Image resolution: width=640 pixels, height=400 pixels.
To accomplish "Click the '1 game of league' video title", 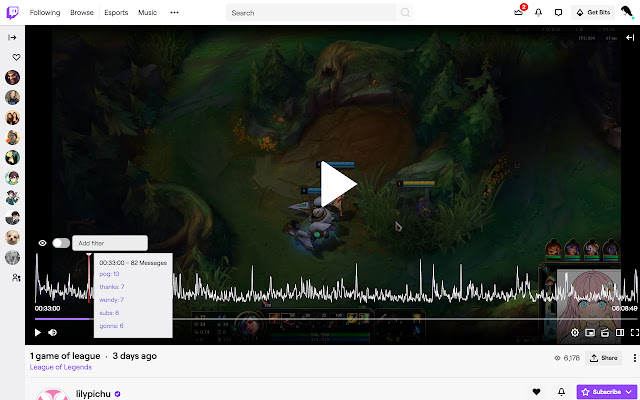I will [65, 356].
